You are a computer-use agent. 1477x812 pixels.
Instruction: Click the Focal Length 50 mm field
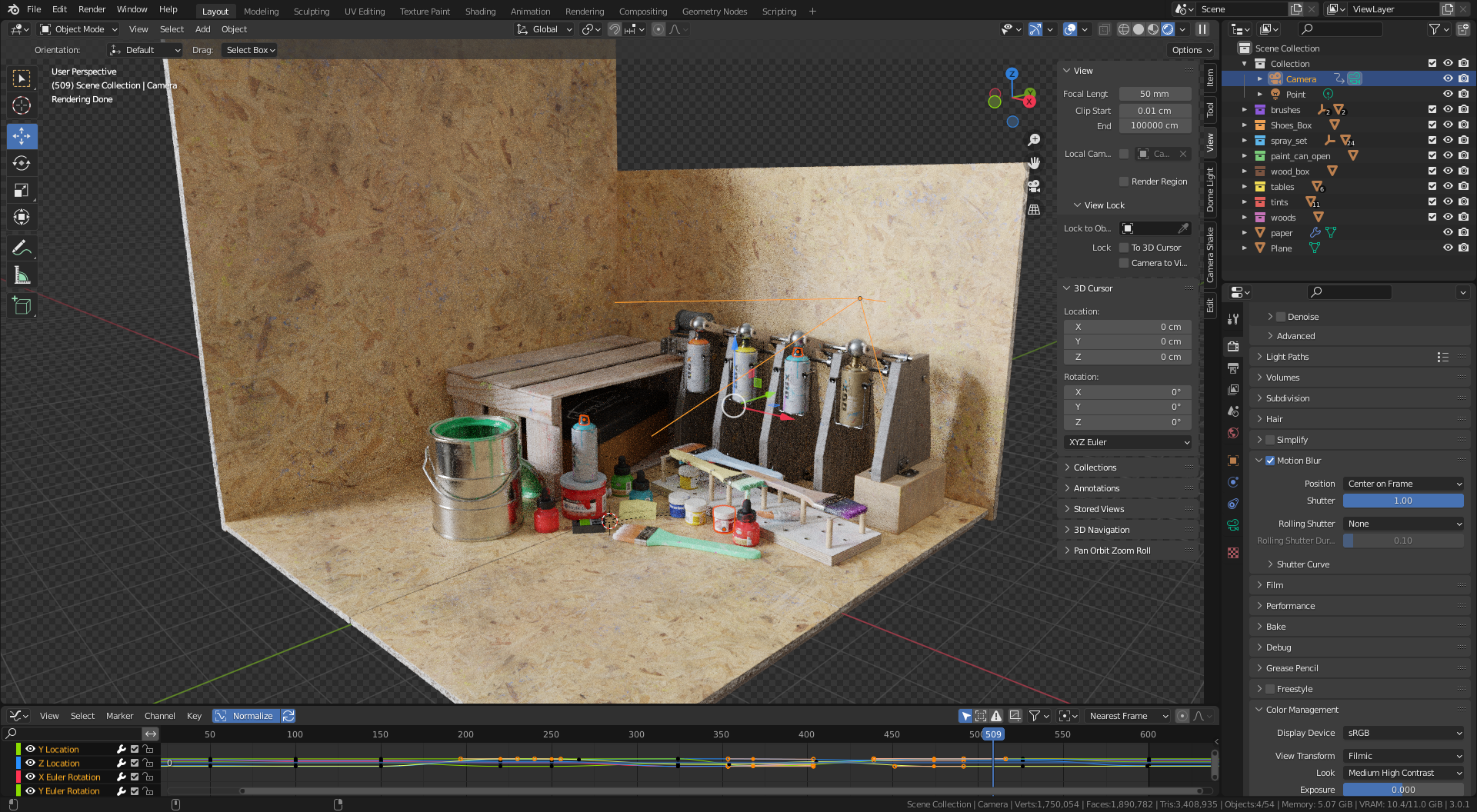1155,94
